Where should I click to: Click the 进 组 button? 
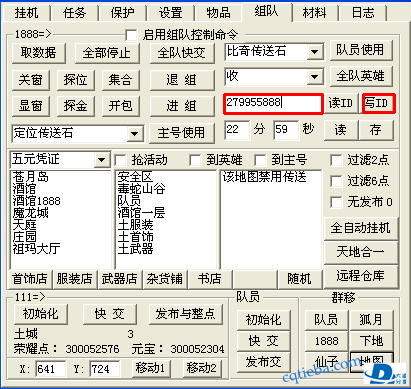182,106
